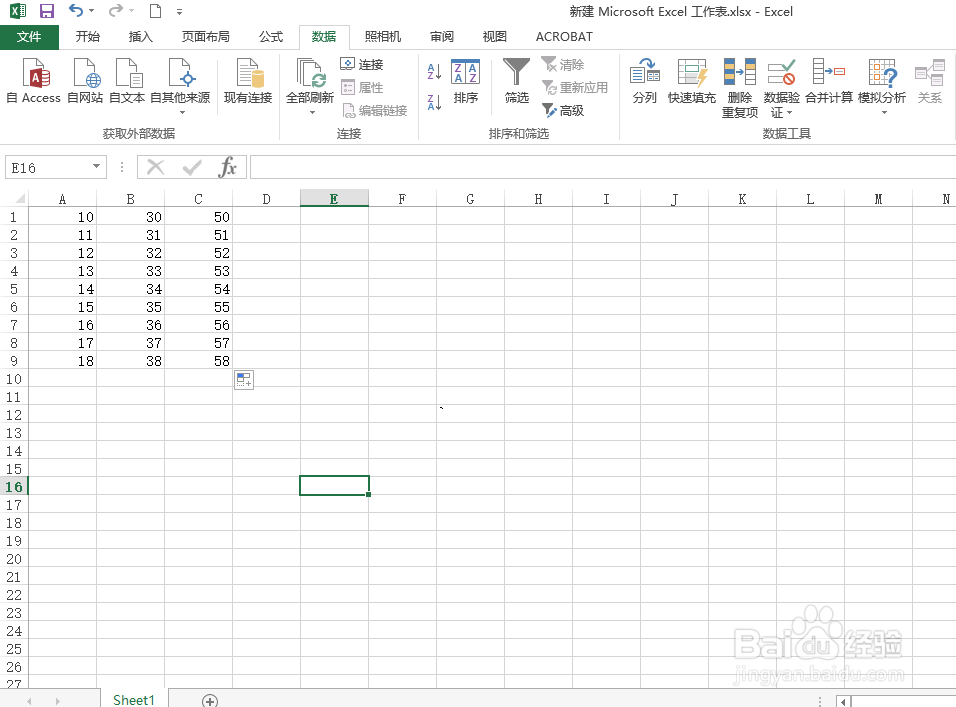Open Advanced filter (高级)
The image size is (956, 707).
(563, 110)
